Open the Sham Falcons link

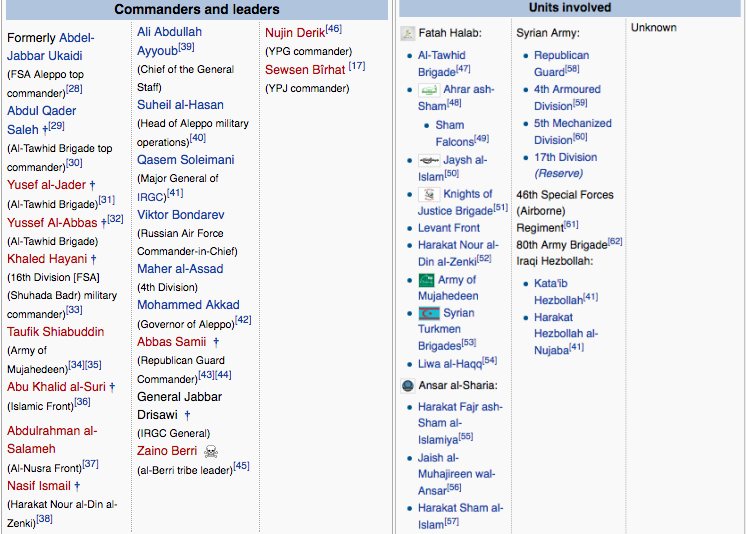(x=455, y=133)
